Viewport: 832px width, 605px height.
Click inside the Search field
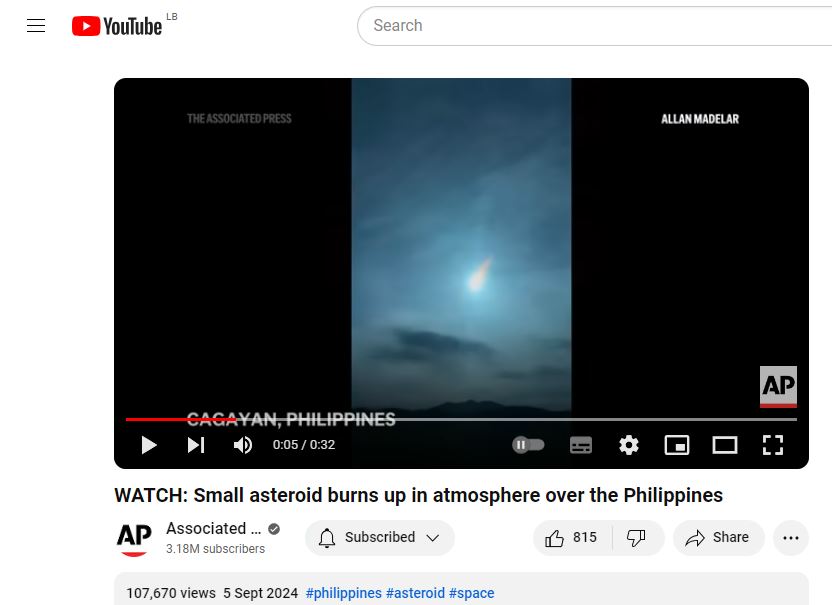tap(594, 25)
